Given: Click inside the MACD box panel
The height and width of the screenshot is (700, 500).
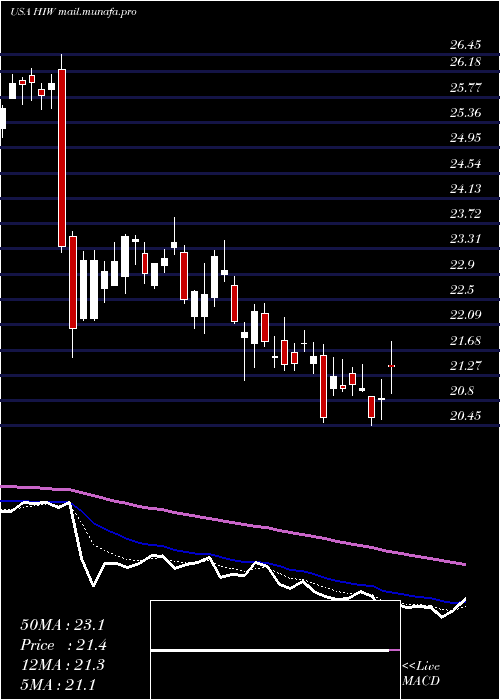Looking at the screenshot, I should tap(275, 650).
